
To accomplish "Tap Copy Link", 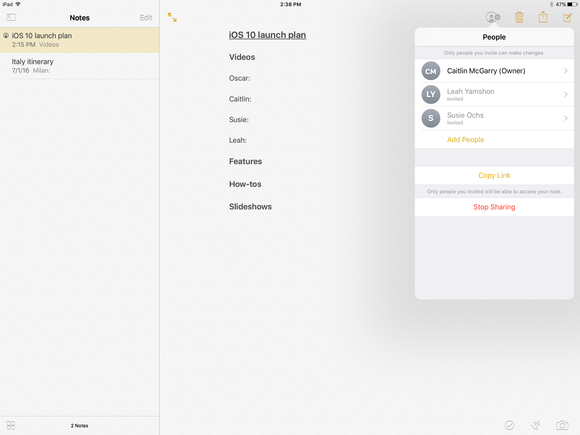I will [494, 175].
